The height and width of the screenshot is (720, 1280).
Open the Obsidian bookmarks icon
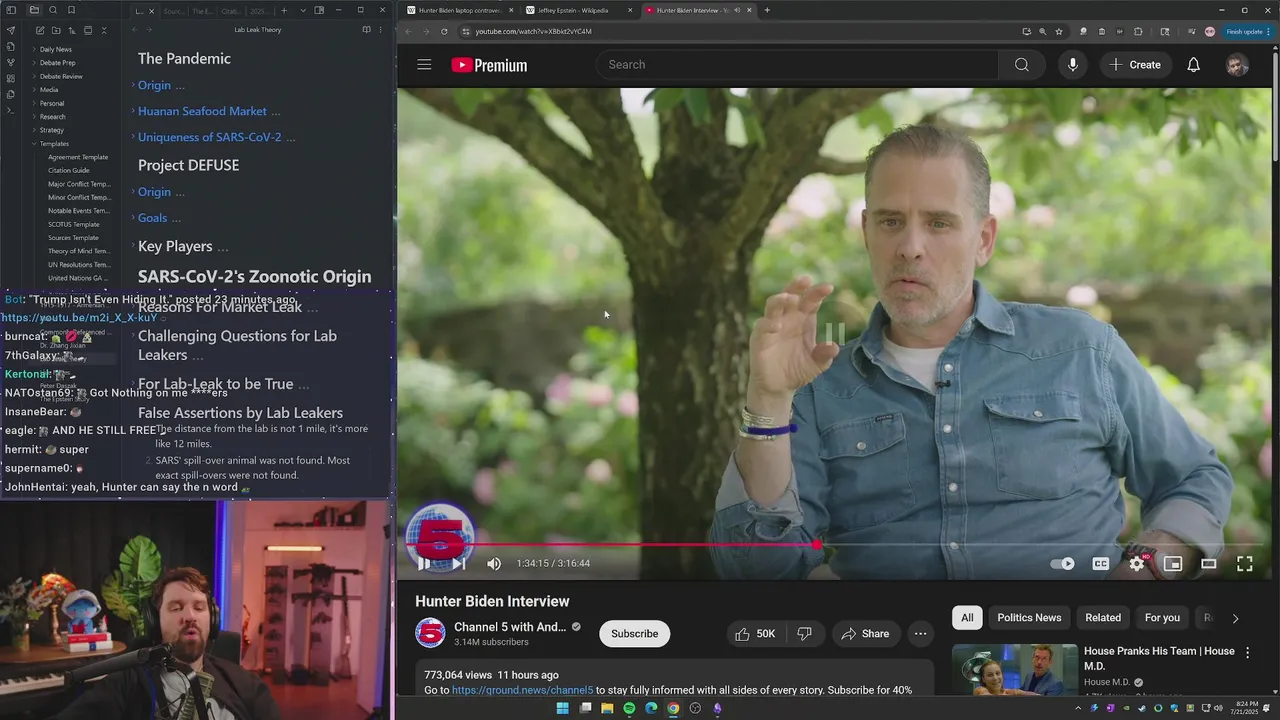click(x=71, y=10)
